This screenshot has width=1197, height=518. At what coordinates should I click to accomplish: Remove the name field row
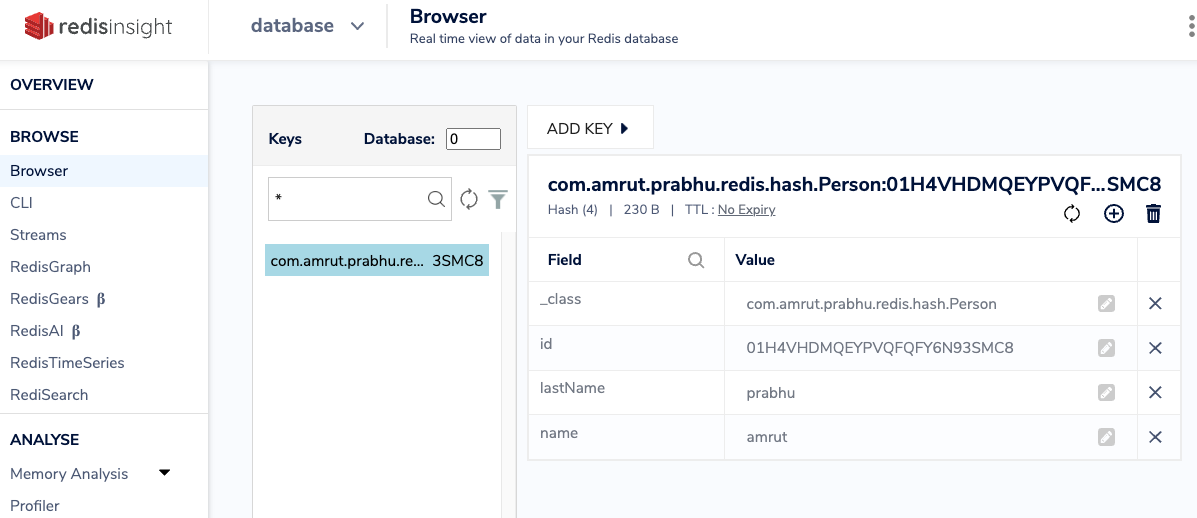(x=1155, y=437)
